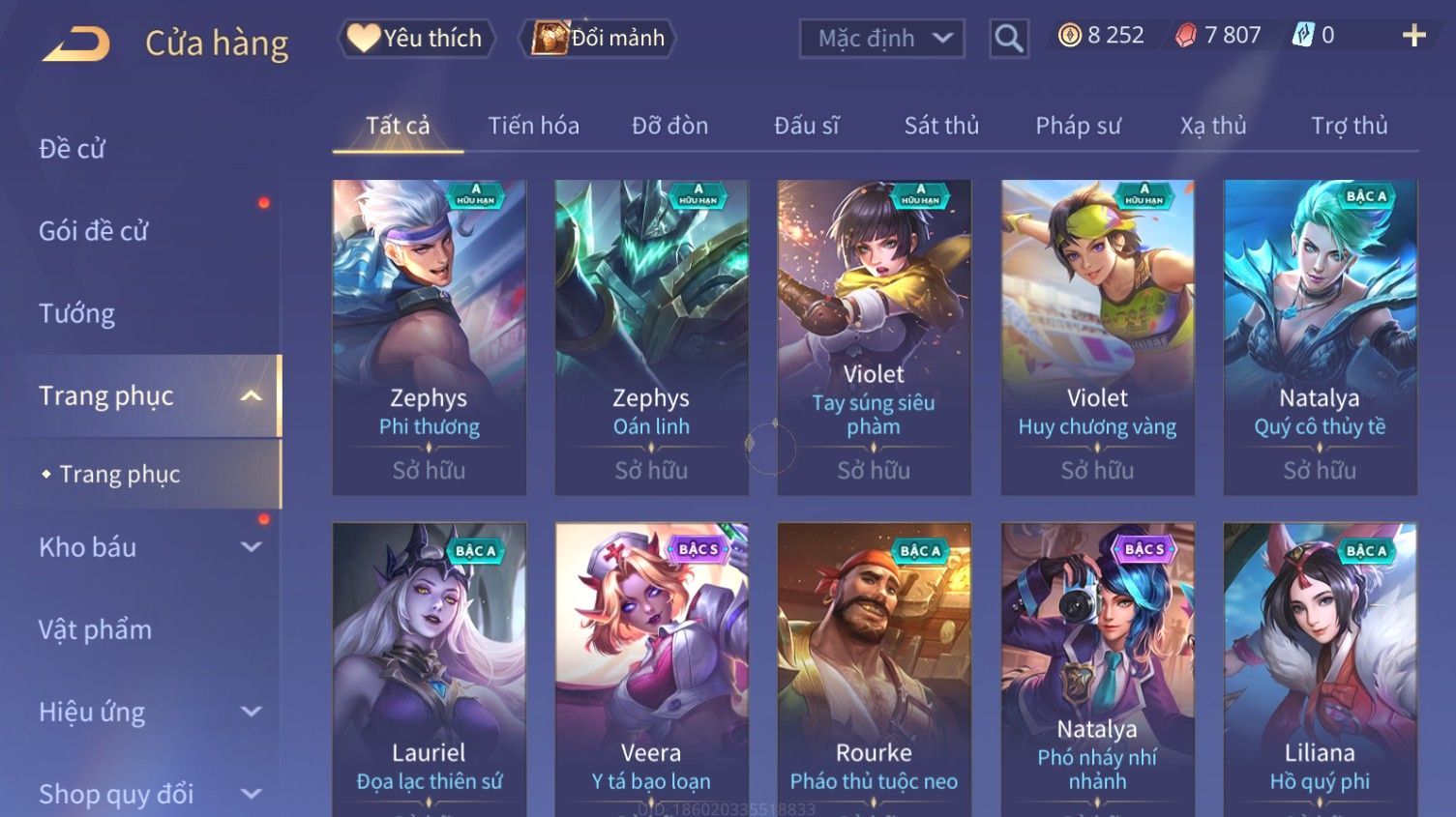Click the back arrow icon beside Cửa hàng
This screenshot has height=817, width=1456.
click(x=76, y=44)
